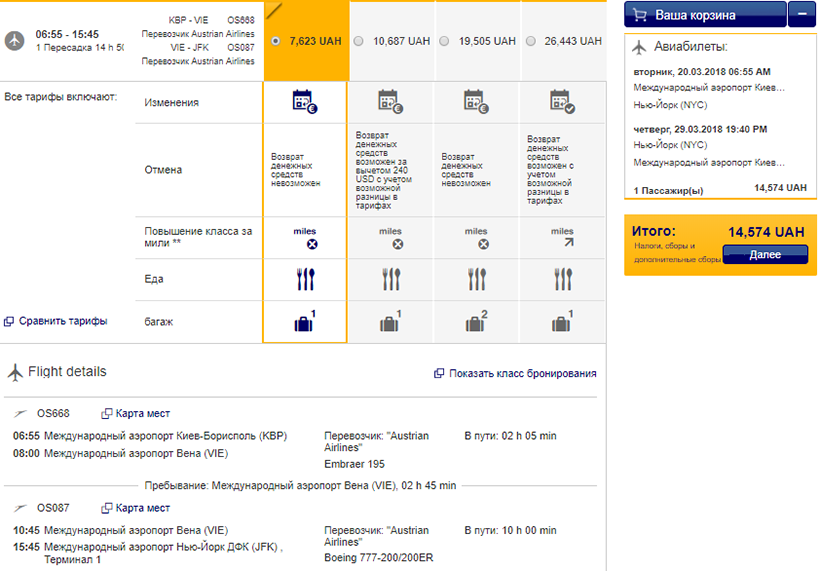Select the 7,623 UAH fare radio button
The image size is (820, 571).
coord(276,42)
